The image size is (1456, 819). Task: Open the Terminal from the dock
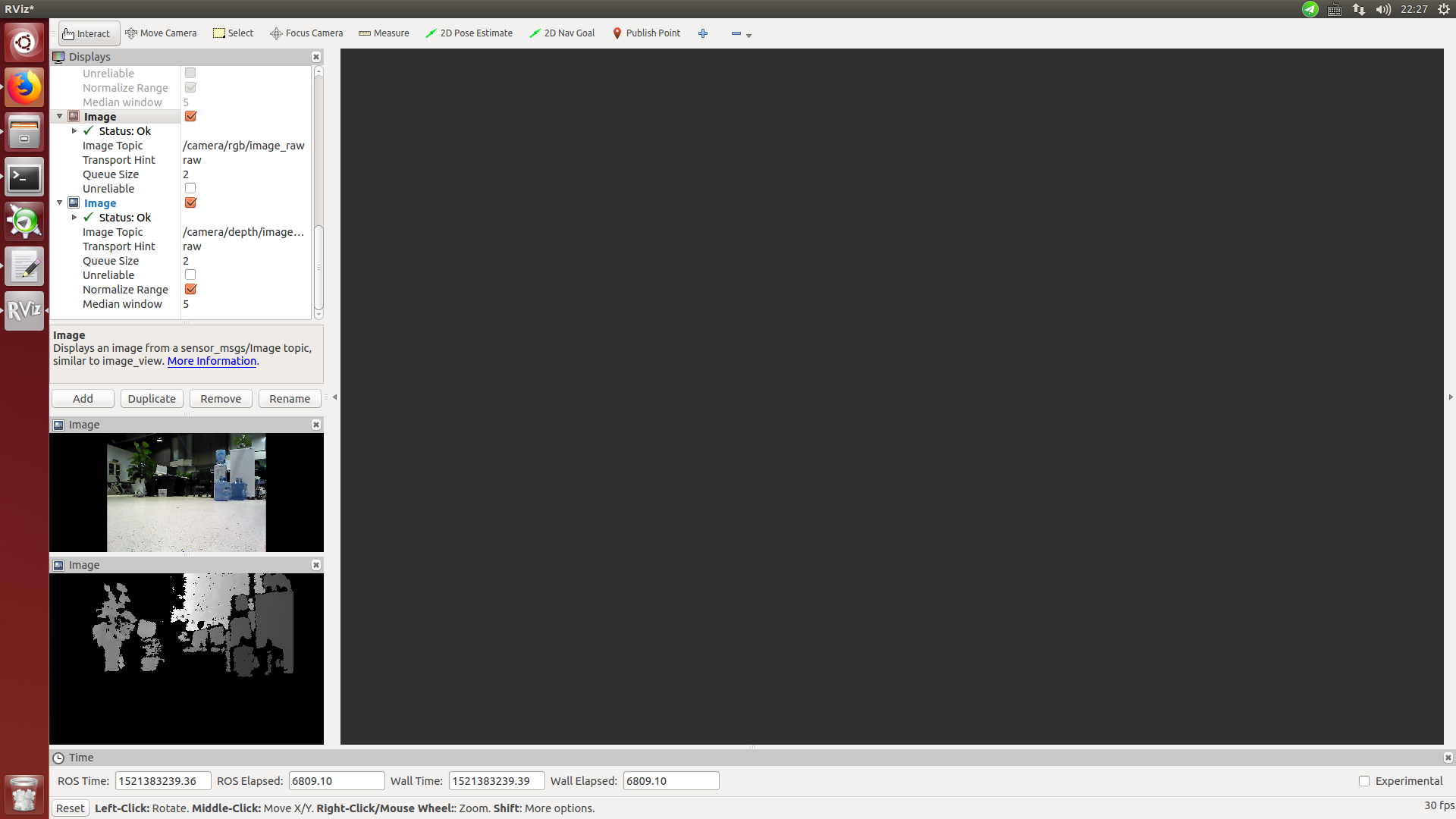24,177
